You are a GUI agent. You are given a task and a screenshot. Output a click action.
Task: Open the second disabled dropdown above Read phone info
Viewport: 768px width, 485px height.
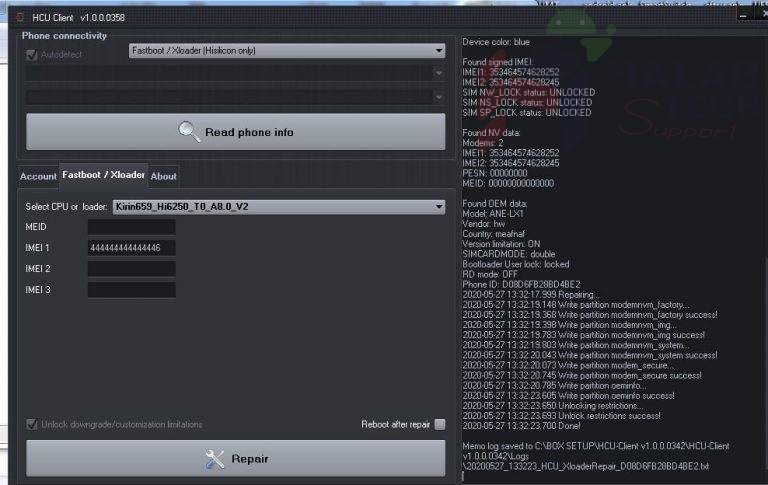(236, 97)
